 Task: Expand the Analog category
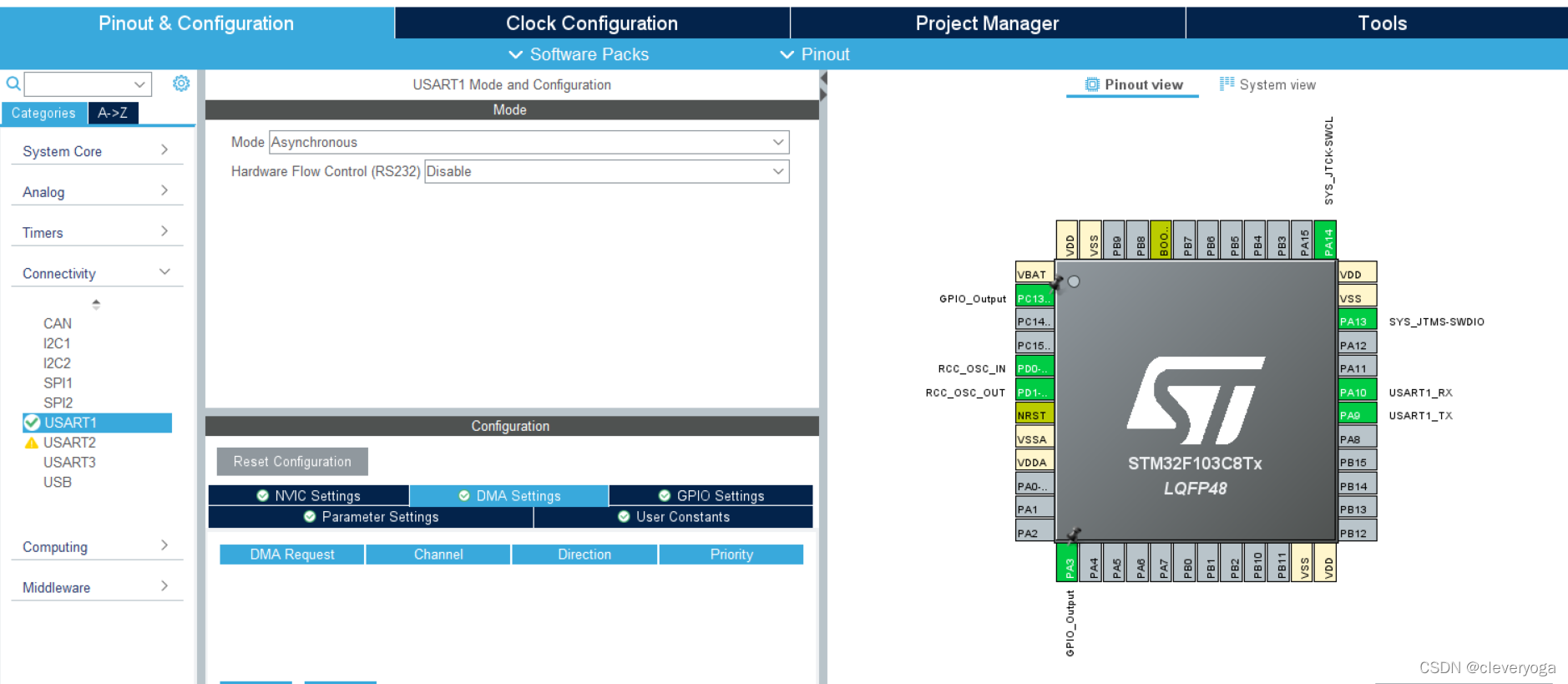coord(97,192)
